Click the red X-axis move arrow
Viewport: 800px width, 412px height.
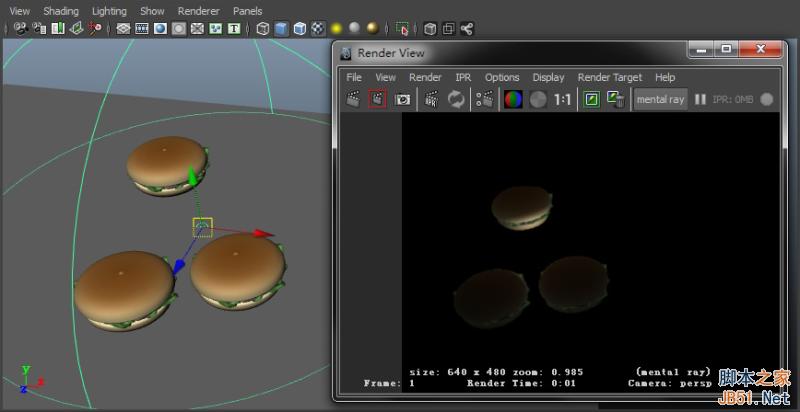264,234
